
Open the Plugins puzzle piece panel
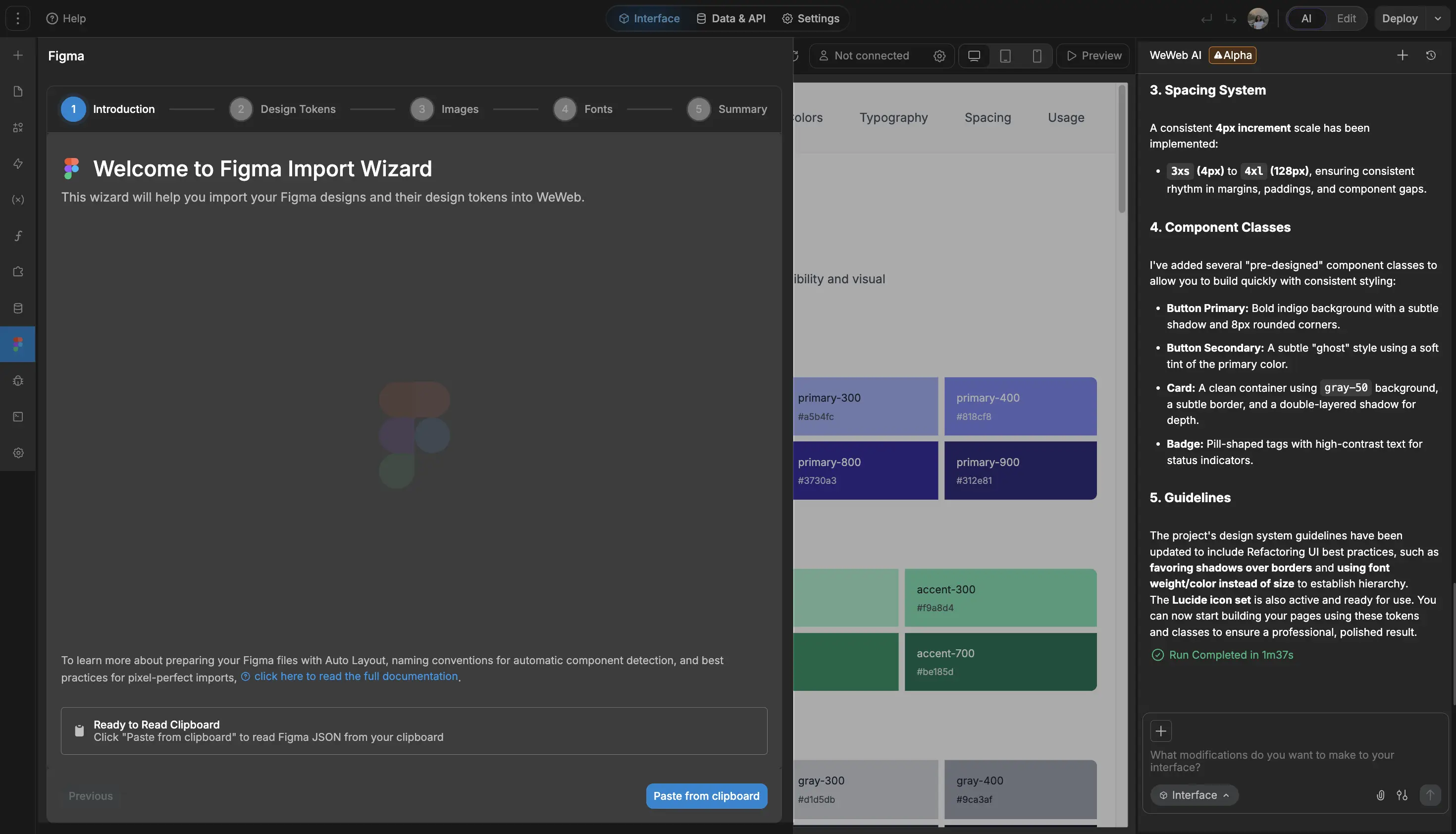(18, 272)
